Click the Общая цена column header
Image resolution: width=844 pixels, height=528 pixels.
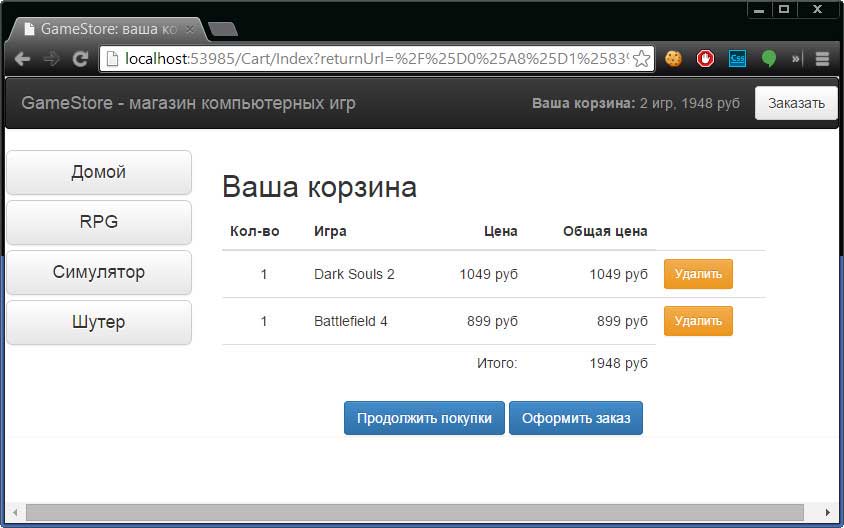[x=605, y=231]
